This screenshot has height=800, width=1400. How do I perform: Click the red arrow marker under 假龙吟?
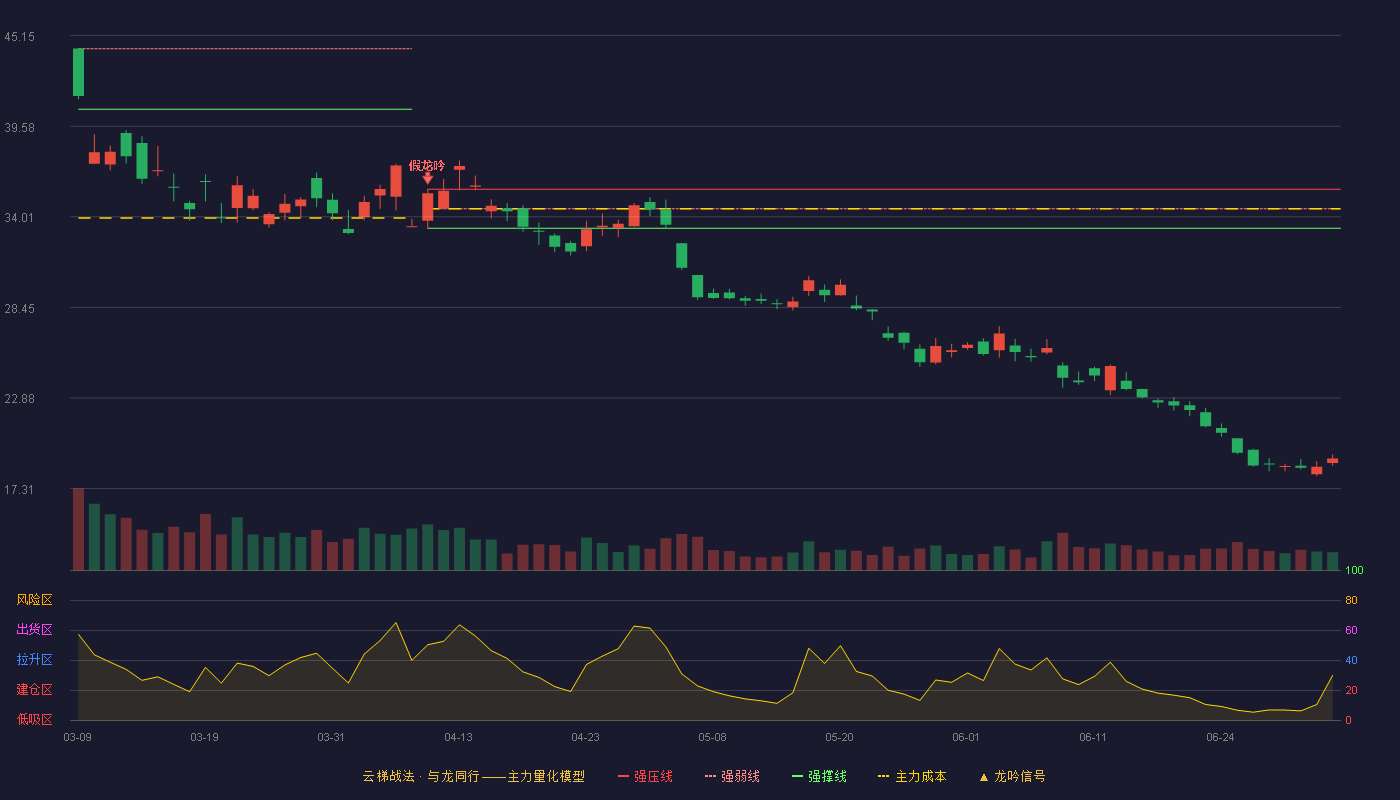tap(428, 179)
